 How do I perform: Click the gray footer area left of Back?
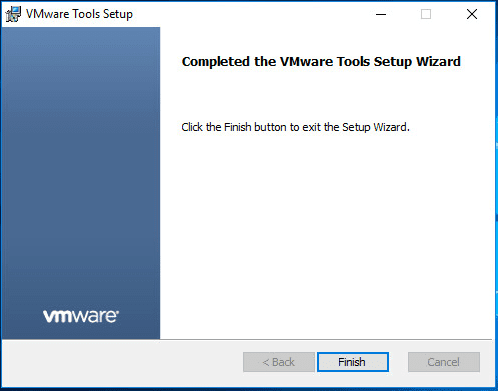pos(122,362)
